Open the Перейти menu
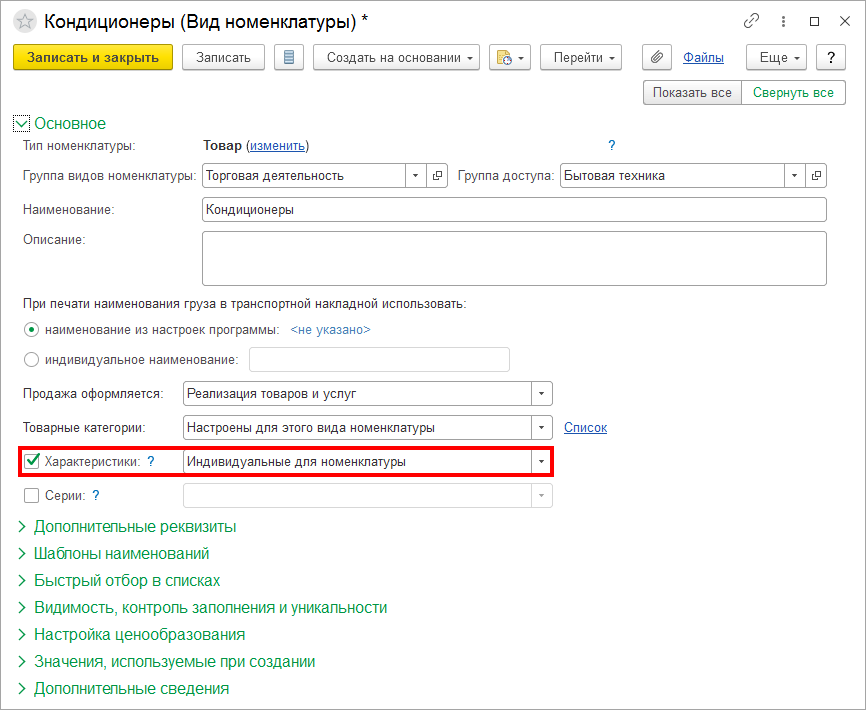The height and width of the screenshot is (710, 866). pos(580,57)
